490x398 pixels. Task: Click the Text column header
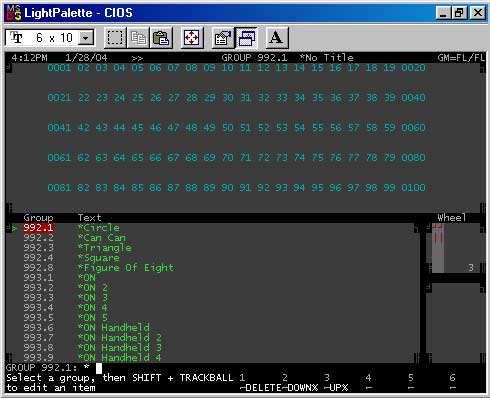pyautogui.click(x=89, y=218)
